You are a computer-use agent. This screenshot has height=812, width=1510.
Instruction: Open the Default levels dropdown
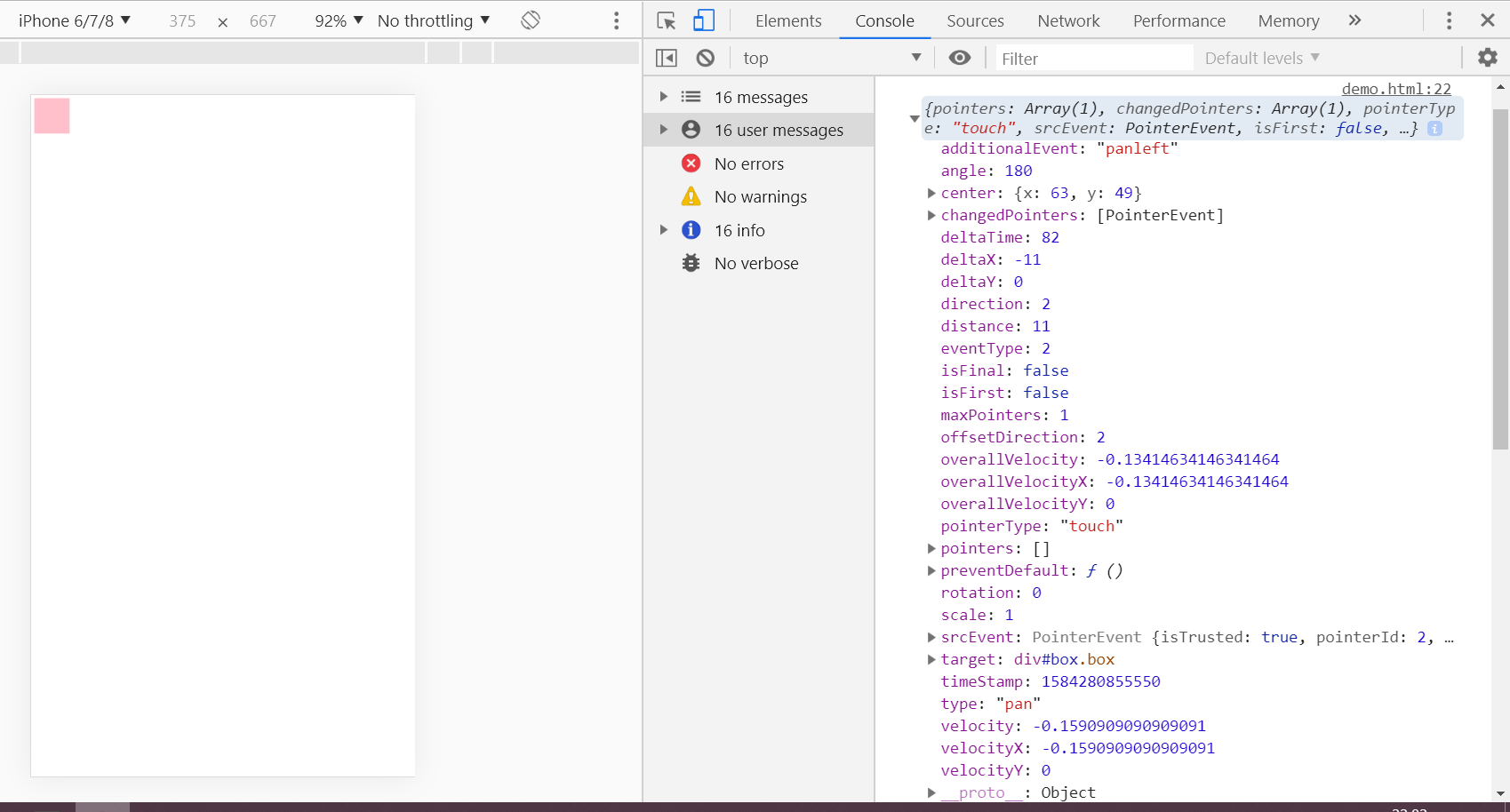tap(1262, 58)
